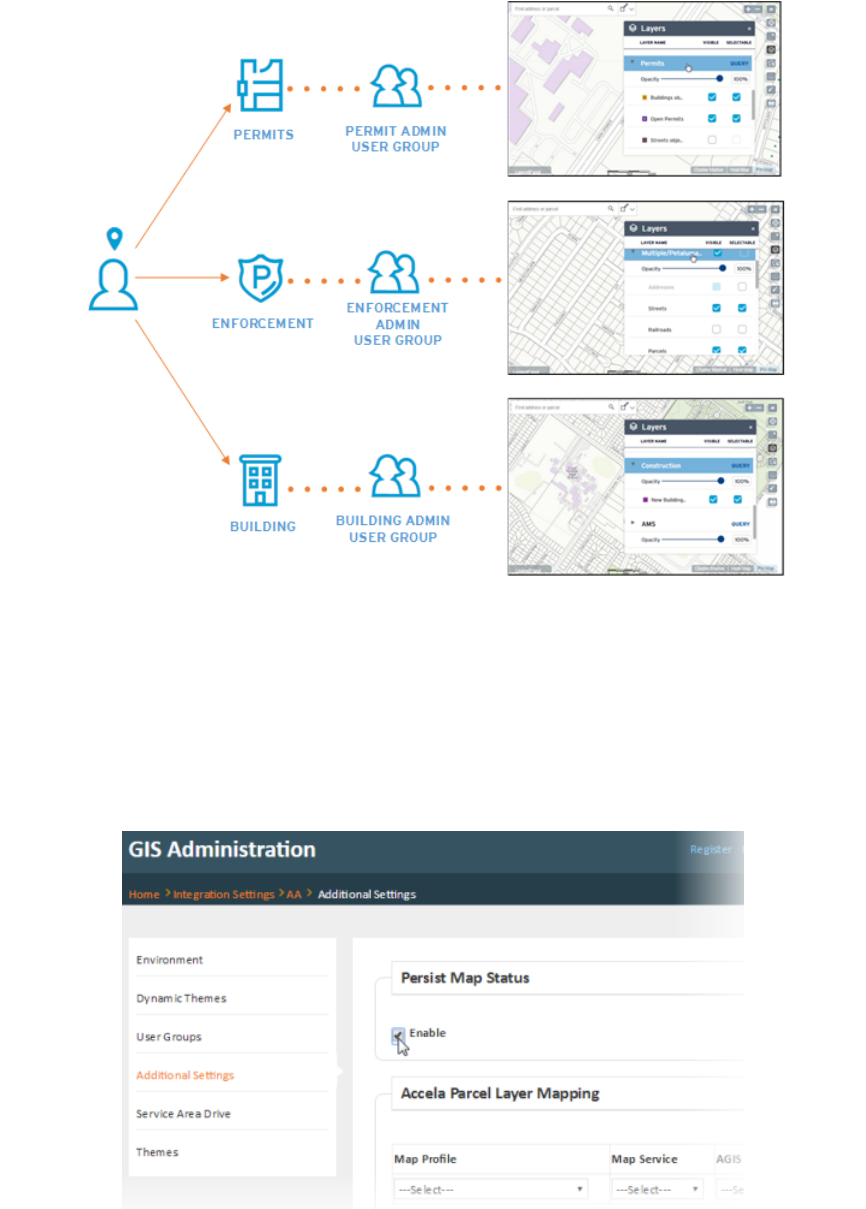Image resolution: width=866 pixels, height=1209 pixels.
Task: Click the Building Admin User Group people icon
Action: coord(394,476)
